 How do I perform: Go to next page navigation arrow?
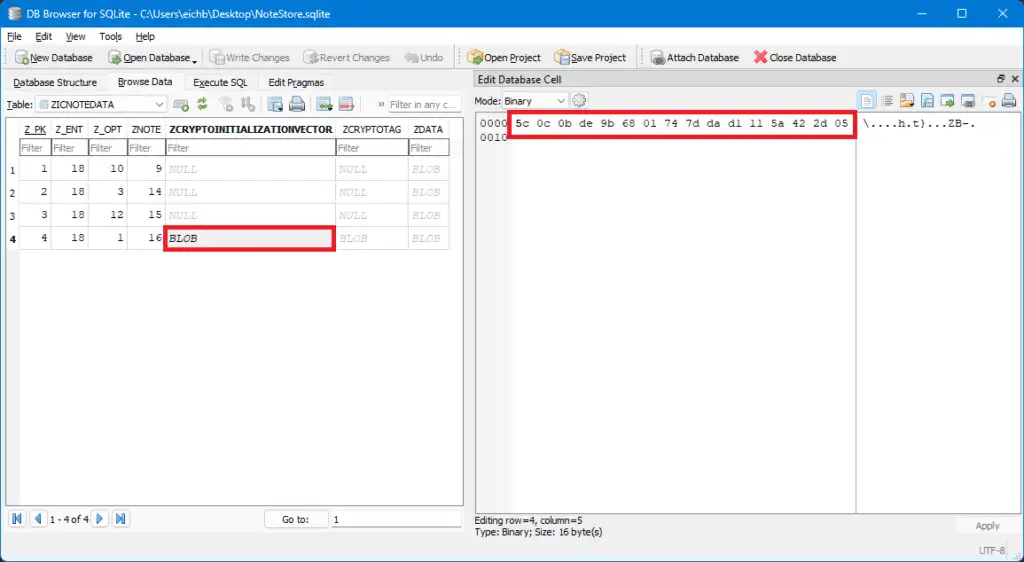click(x=99, y=519)
